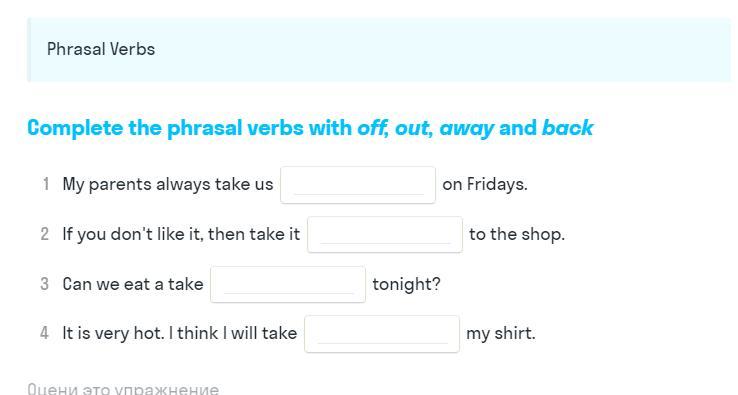Click "Оцени это упражнение" text at bottom
The width and height of the screenshot is (738, 395).
pyautogui.click(x=123, y=389)
